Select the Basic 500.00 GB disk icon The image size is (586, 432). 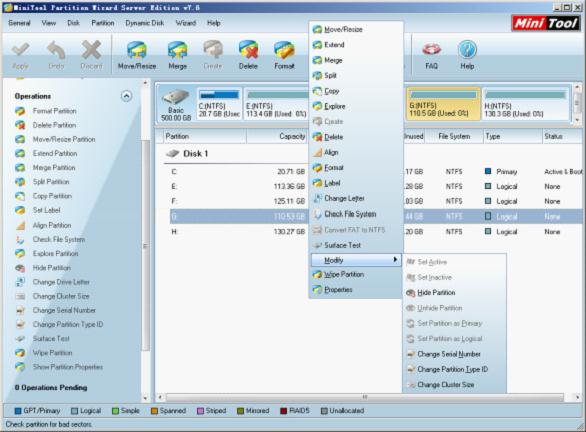pos(176,105)
